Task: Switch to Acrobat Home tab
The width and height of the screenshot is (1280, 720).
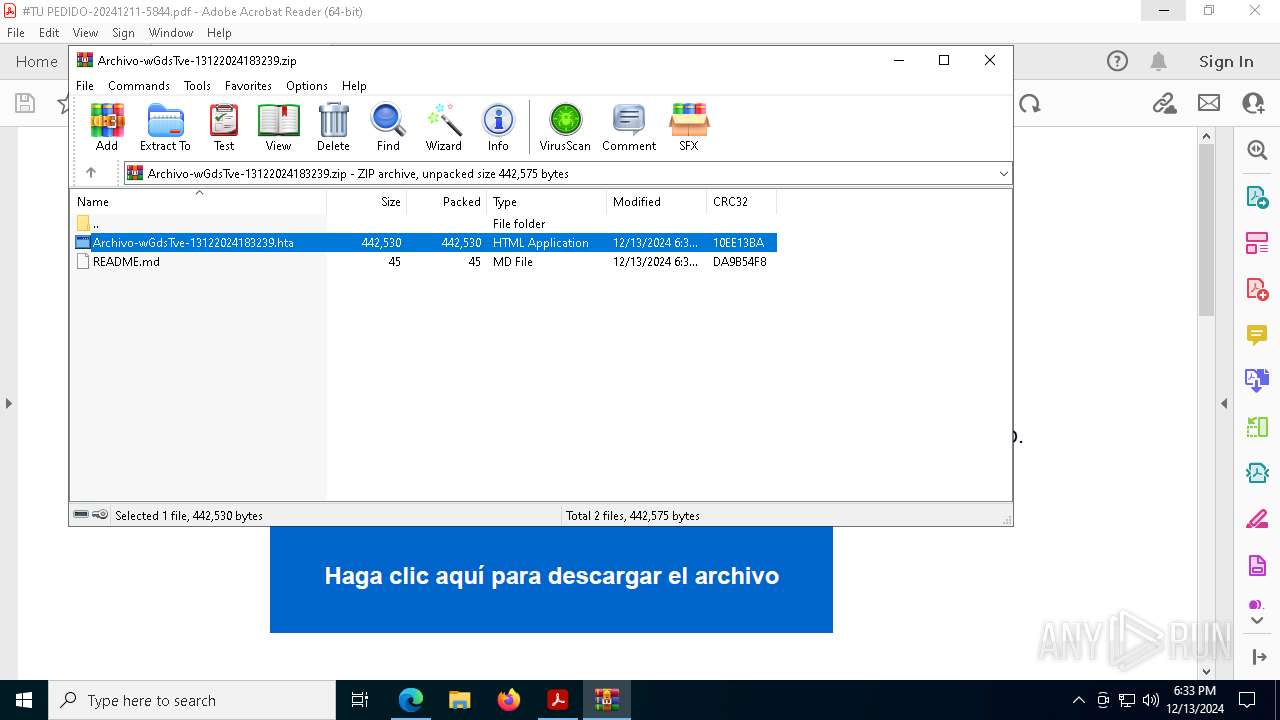Action: pyautogui.click(x=37, y=61)
